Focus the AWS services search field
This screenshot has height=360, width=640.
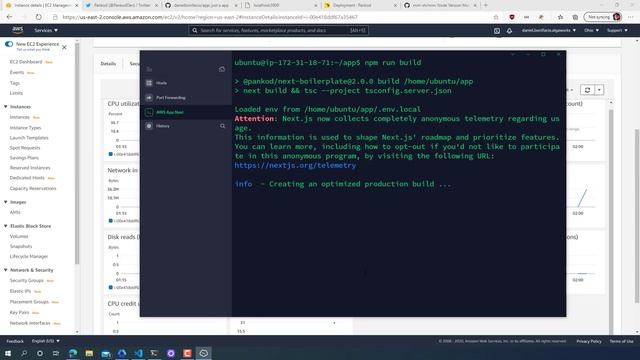coord(278,30)
